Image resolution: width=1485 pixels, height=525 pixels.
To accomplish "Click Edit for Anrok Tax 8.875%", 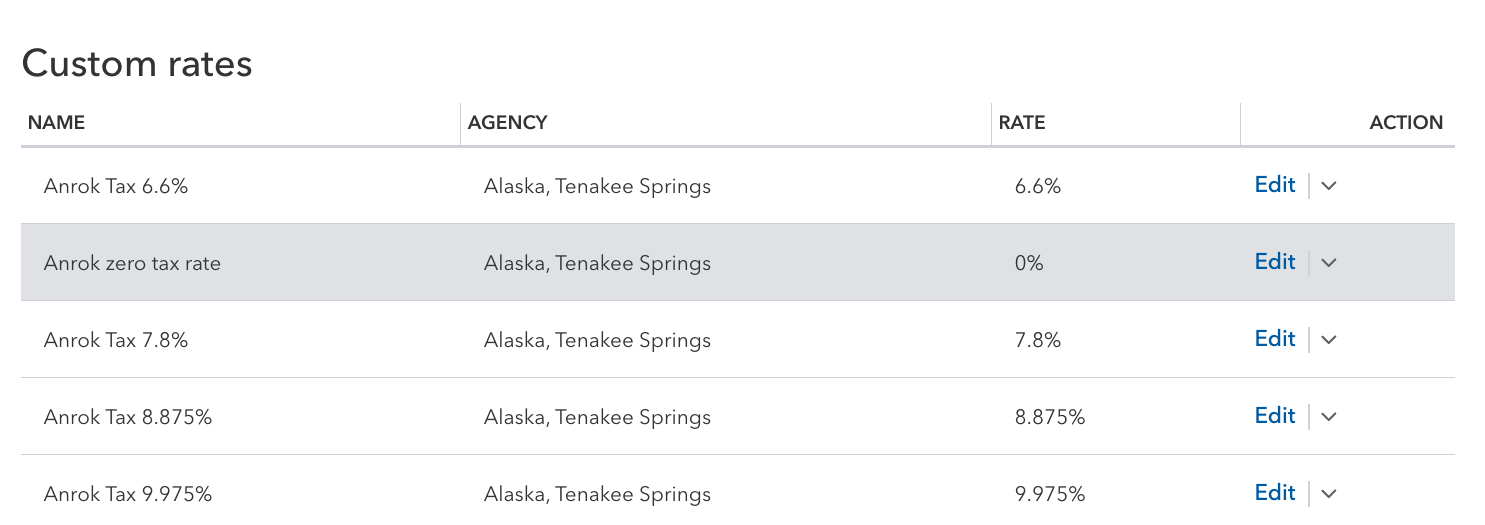I will (x=1275, y=416).
